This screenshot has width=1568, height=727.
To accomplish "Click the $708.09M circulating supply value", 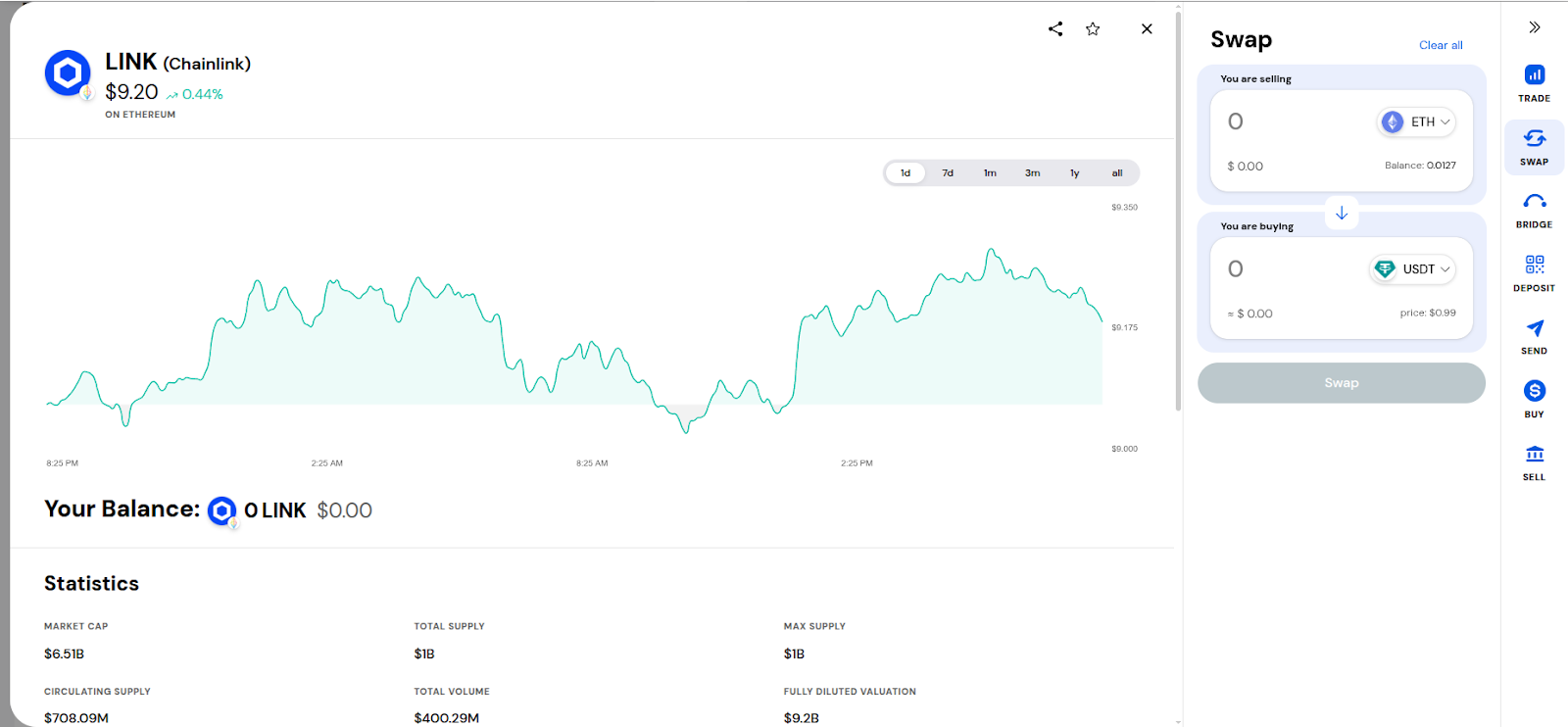I will [x=76, y=718].
